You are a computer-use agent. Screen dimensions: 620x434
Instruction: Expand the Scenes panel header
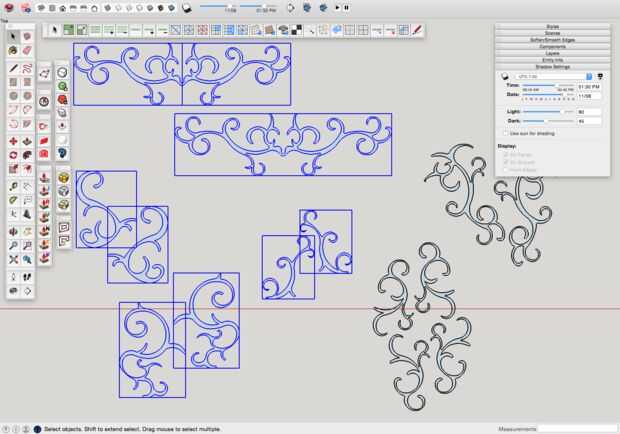[x=552, y=33]
